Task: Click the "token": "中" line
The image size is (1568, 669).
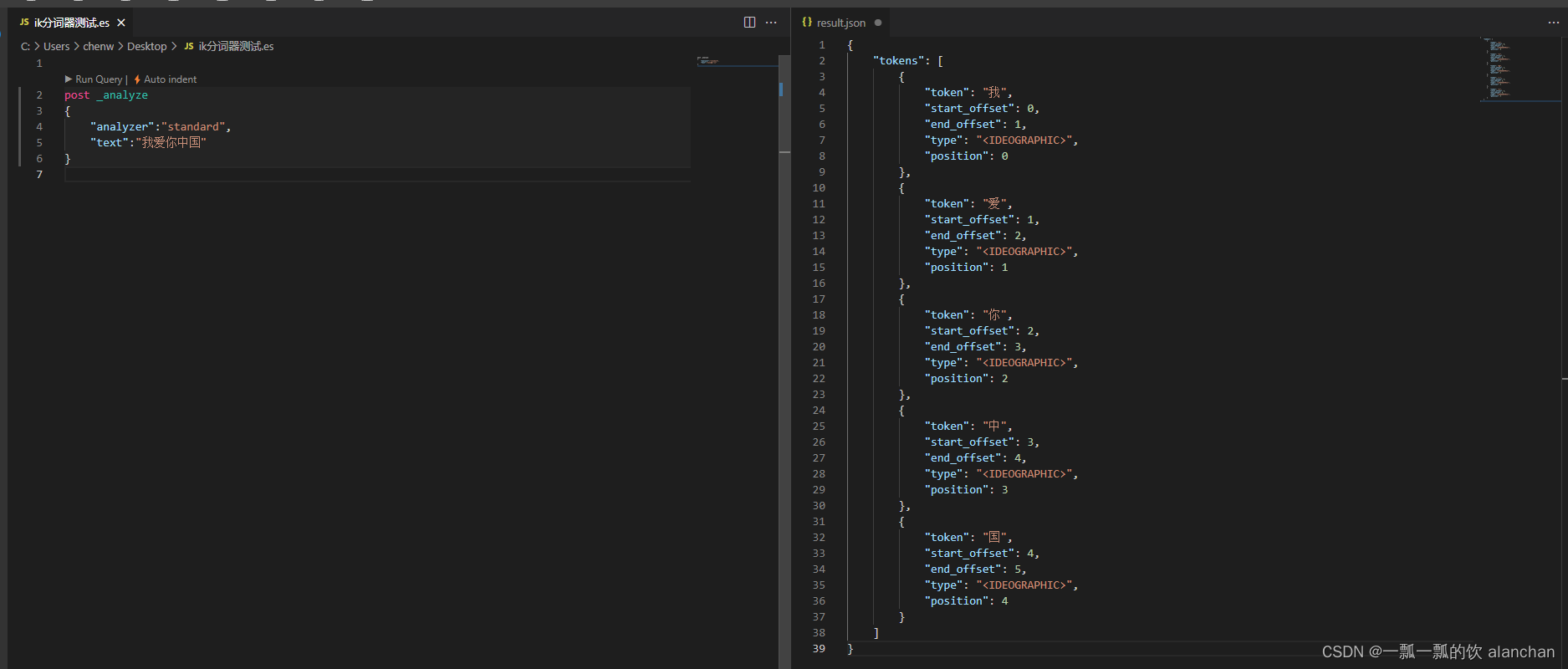Action: pos(968,426)
